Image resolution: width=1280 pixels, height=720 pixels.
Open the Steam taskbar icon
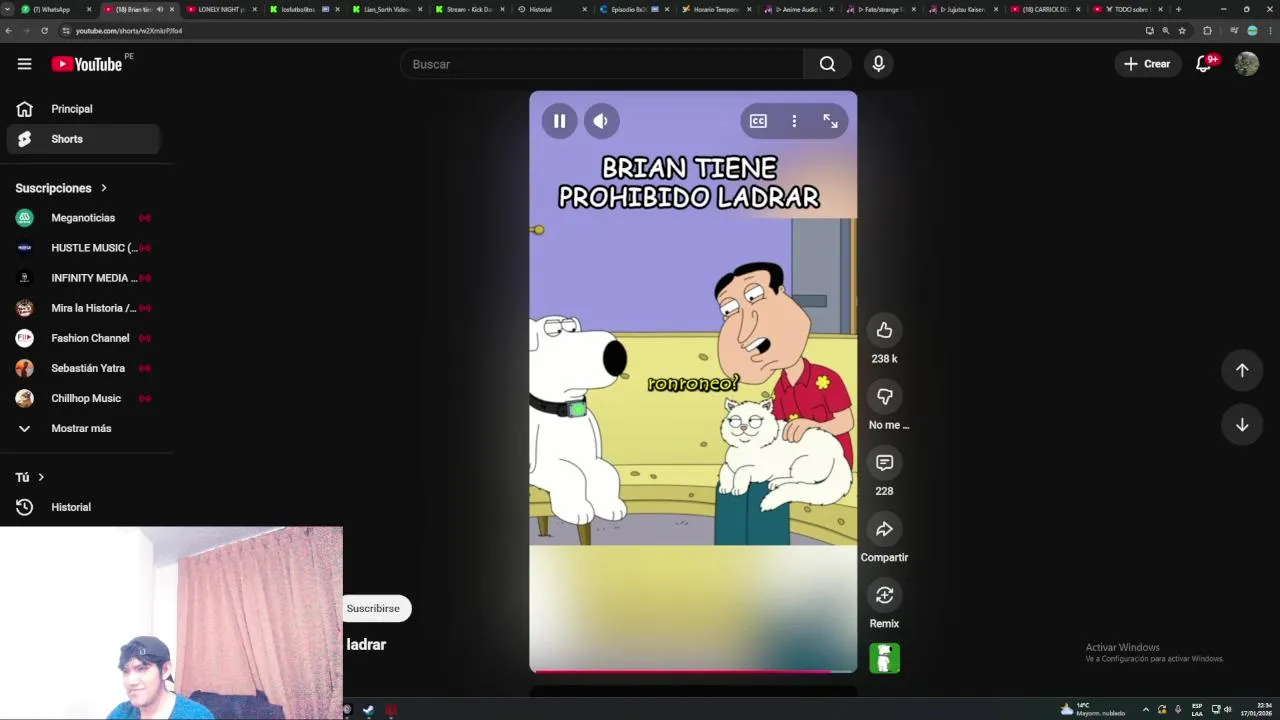coord(368,710)
